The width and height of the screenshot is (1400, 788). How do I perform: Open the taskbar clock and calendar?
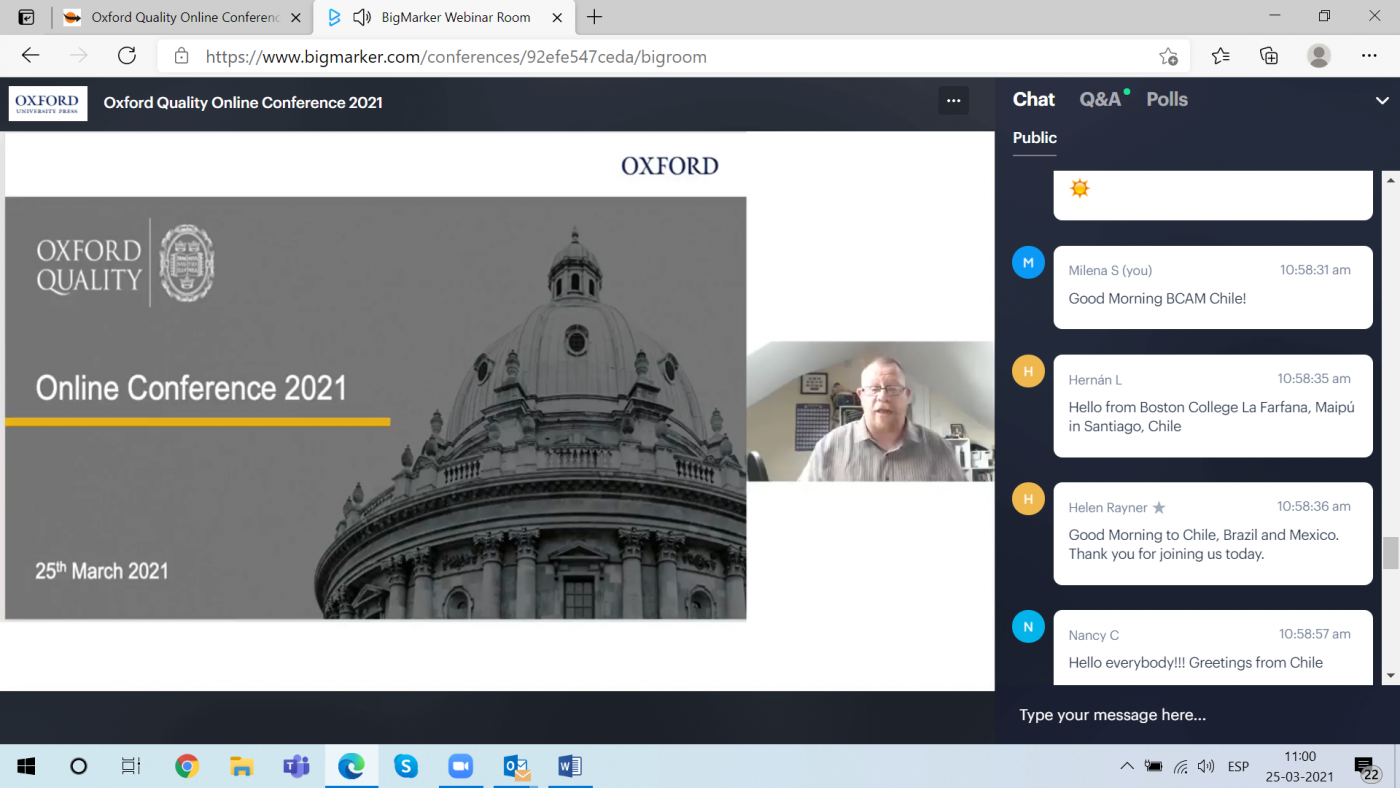[x=1300, y=766]
